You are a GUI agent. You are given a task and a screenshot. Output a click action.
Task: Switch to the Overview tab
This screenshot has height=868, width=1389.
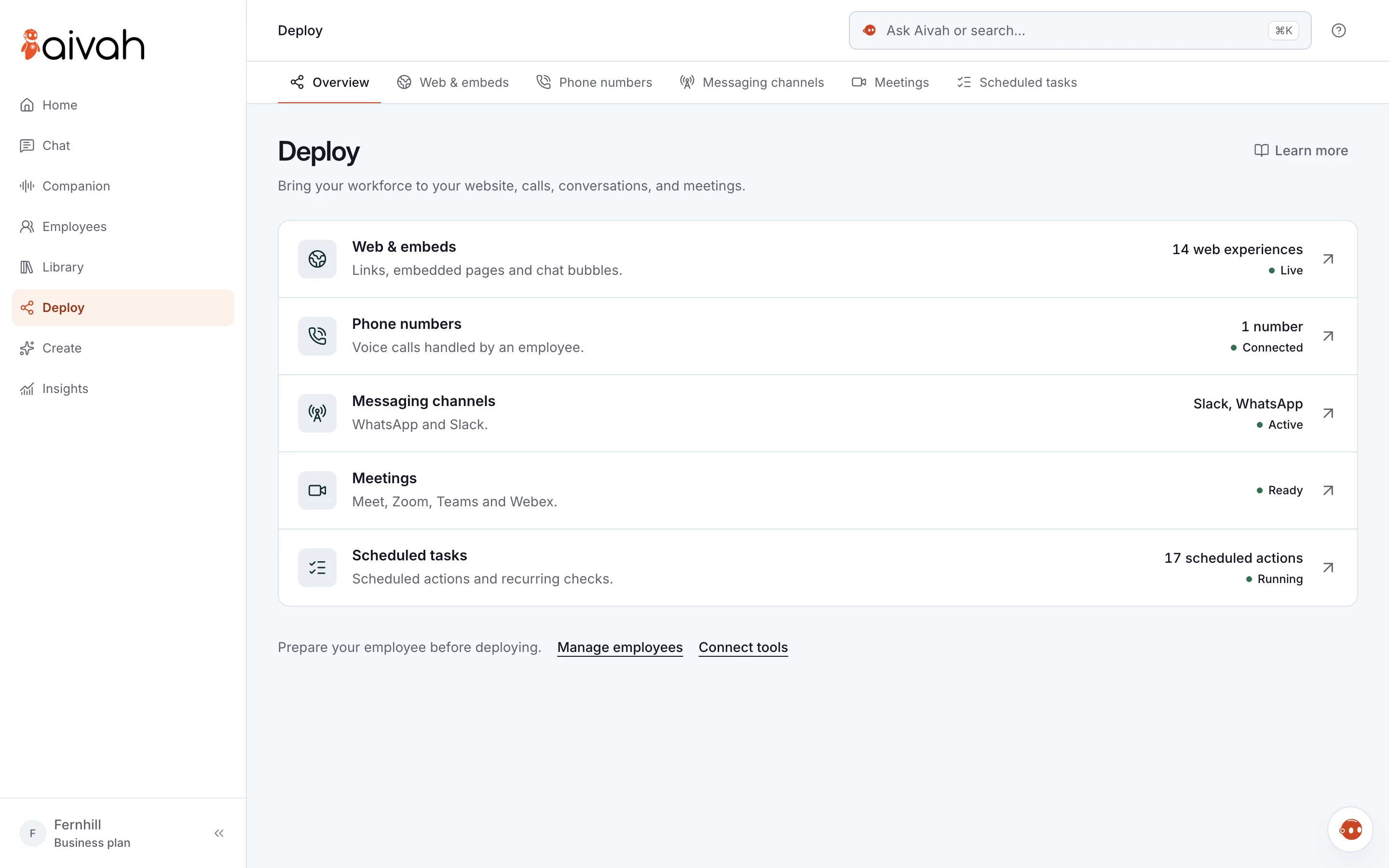(329, 82)
